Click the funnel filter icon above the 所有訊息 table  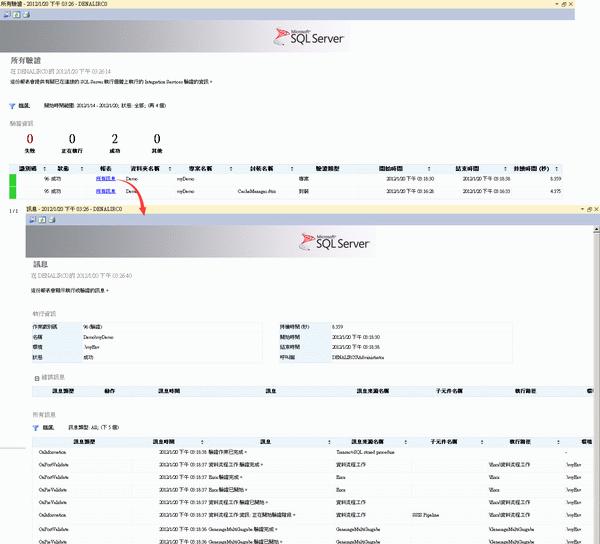pos(35,428)
